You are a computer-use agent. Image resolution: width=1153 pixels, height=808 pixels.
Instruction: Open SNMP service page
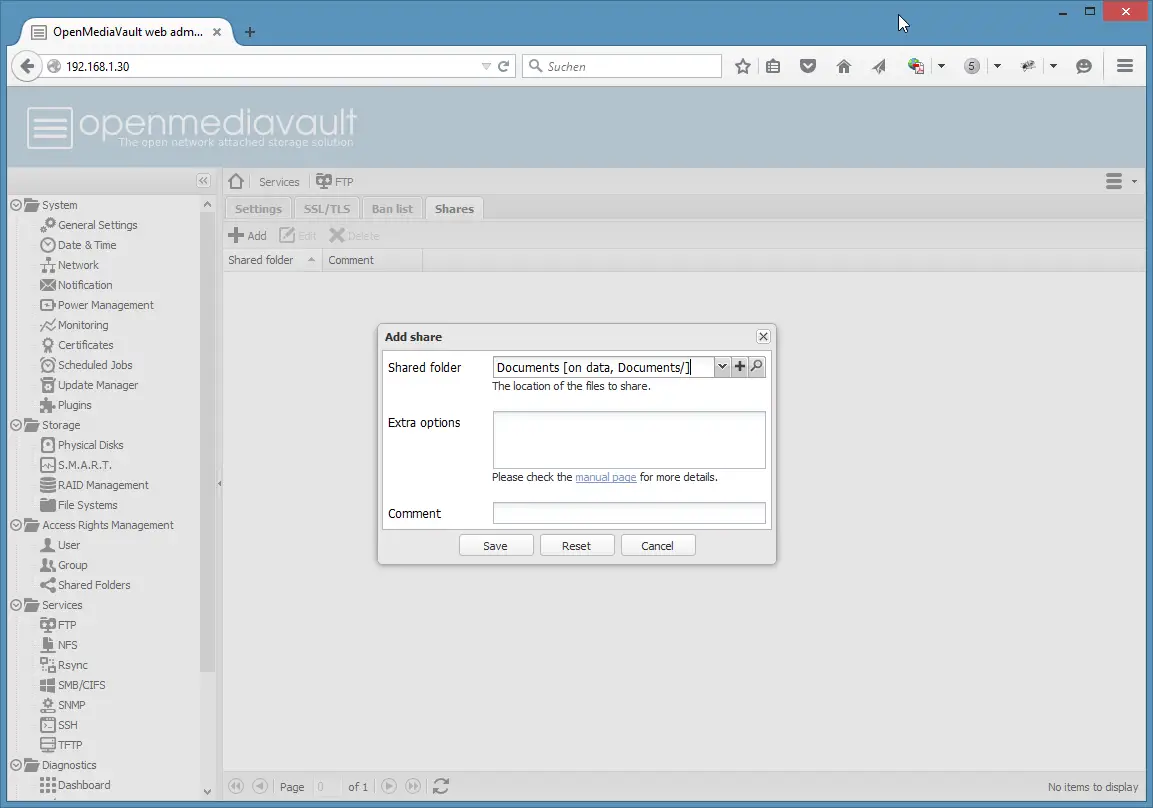71,705
